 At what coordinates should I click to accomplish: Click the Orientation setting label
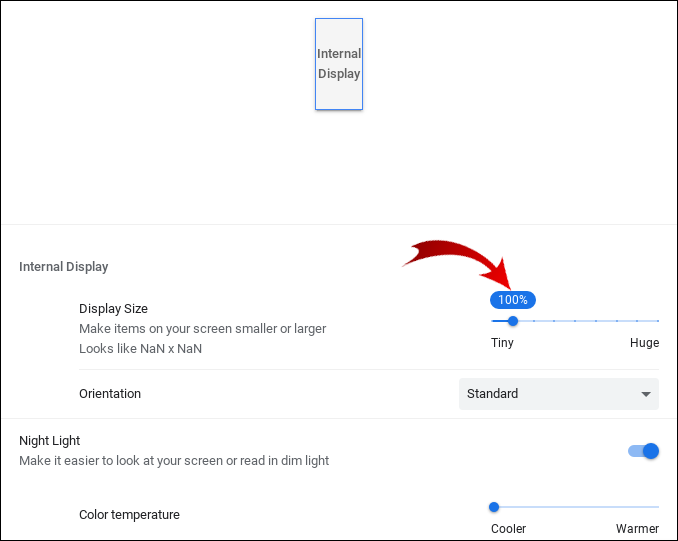coord(110,394)
